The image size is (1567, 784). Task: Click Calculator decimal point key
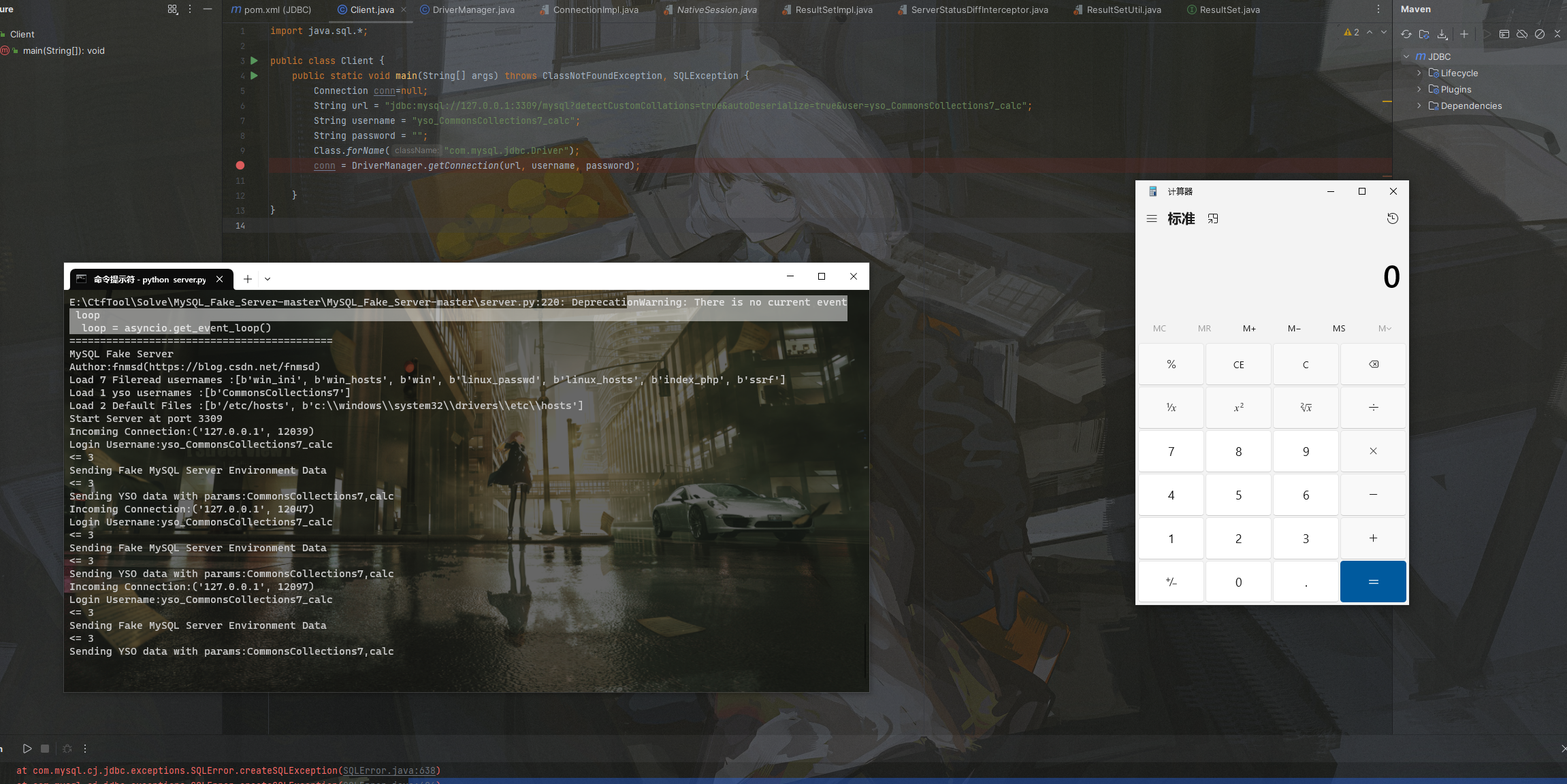click(1306, 582)
